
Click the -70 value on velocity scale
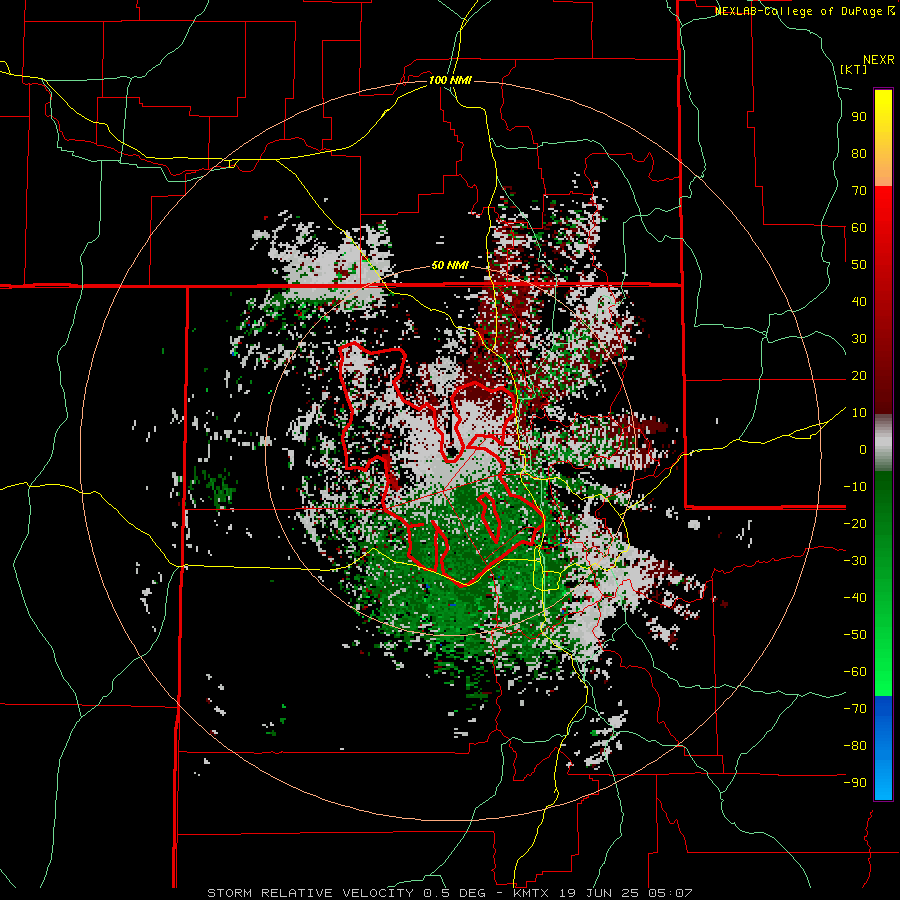point(855,709)
